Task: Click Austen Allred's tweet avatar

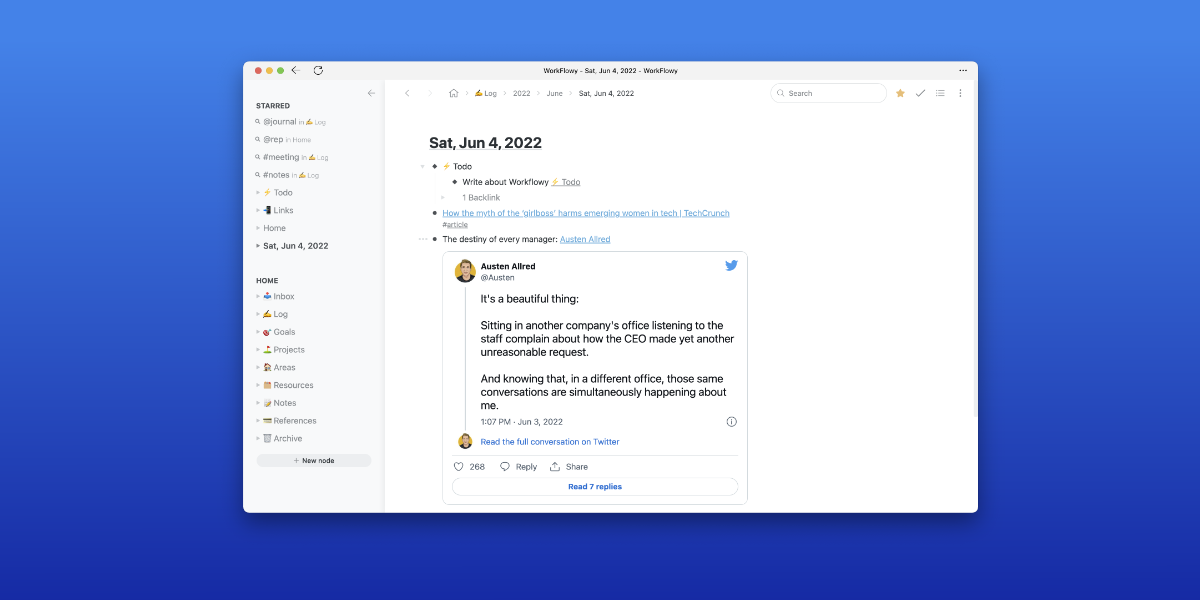Action: pyautogui.click(x=465, y=271)
